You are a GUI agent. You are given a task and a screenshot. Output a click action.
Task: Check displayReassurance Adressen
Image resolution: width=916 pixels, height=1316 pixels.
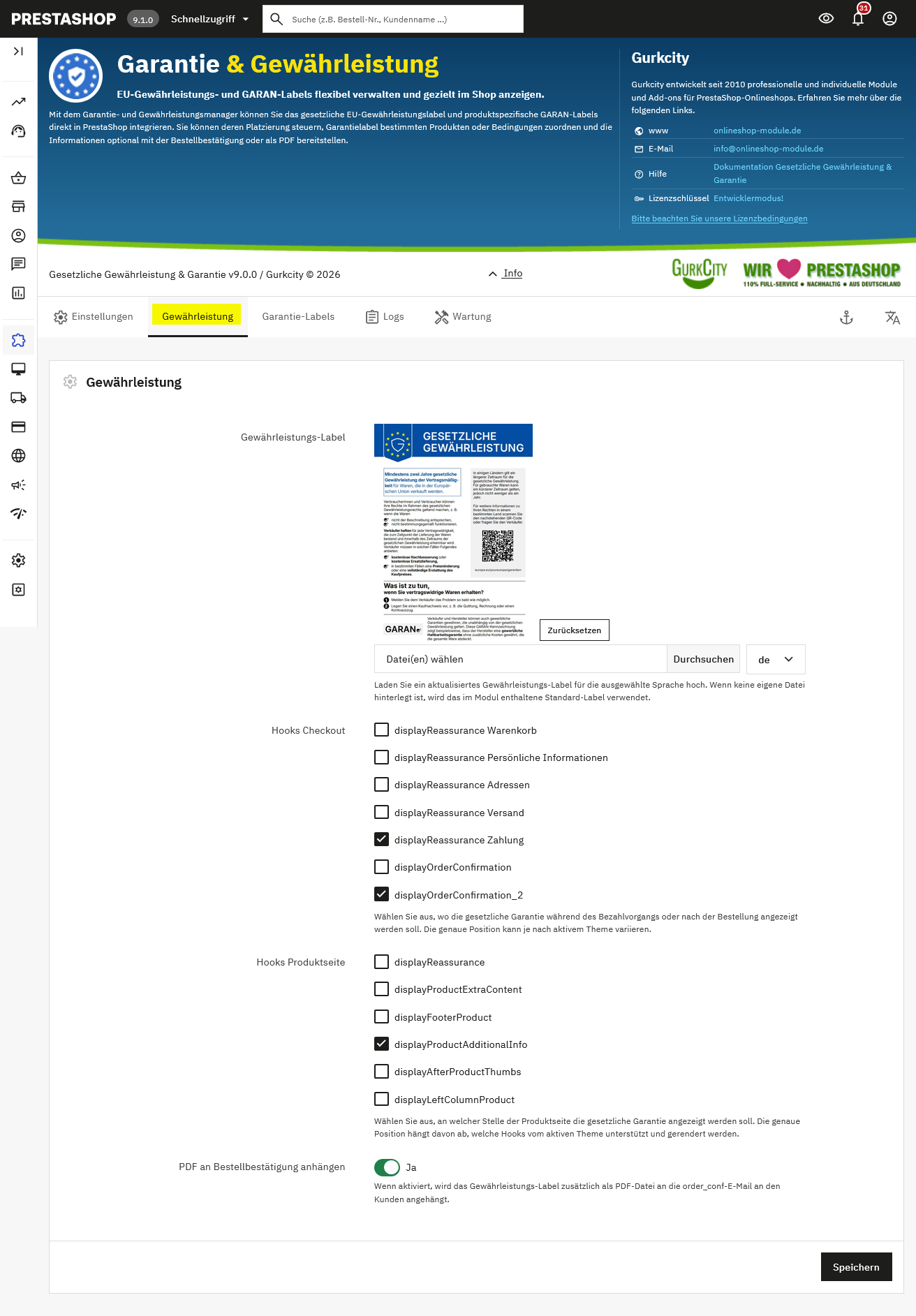(381, 784)
